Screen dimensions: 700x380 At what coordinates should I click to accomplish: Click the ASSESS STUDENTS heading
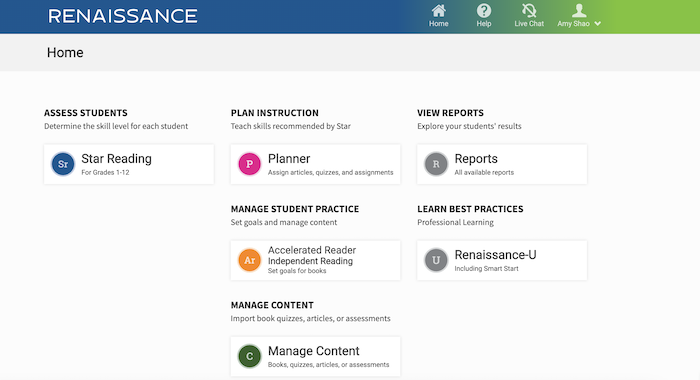pyautogui.click(x=86, y=113)
